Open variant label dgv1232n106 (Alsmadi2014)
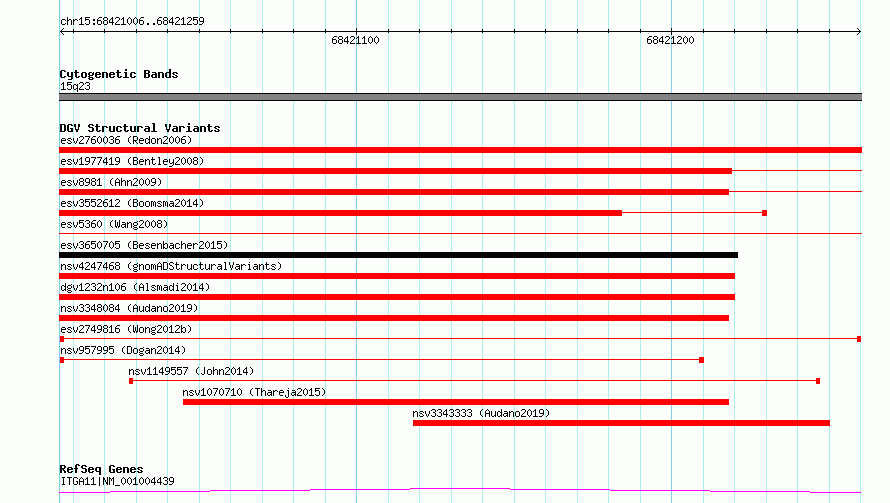The width and height of the screenshot is (890, 503). click(135, 287)
